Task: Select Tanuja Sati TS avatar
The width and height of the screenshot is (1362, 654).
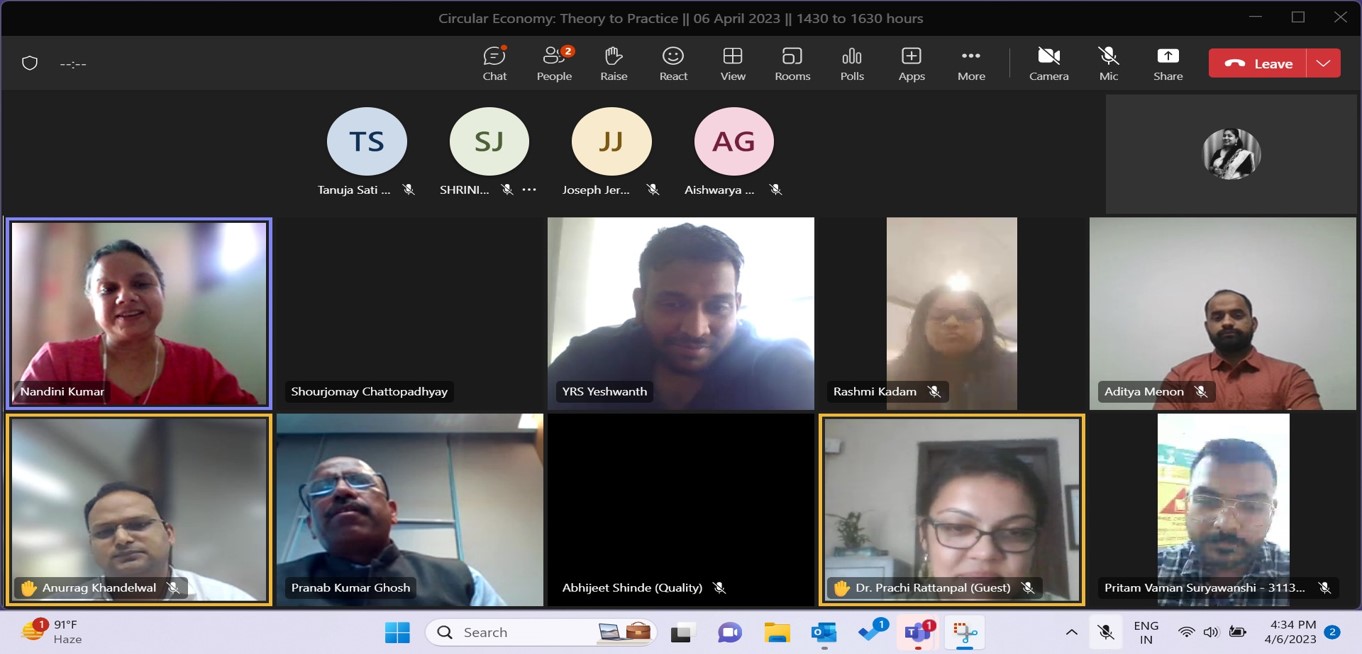Action: pos(367,141)
